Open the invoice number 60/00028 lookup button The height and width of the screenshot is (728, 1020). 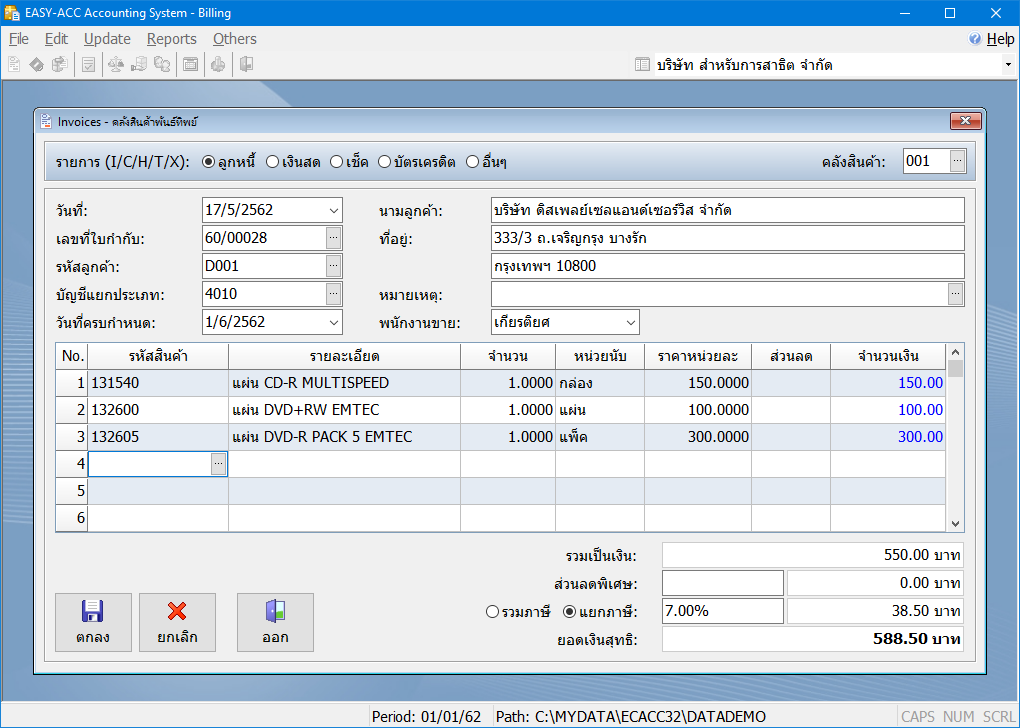coord(334,238)
